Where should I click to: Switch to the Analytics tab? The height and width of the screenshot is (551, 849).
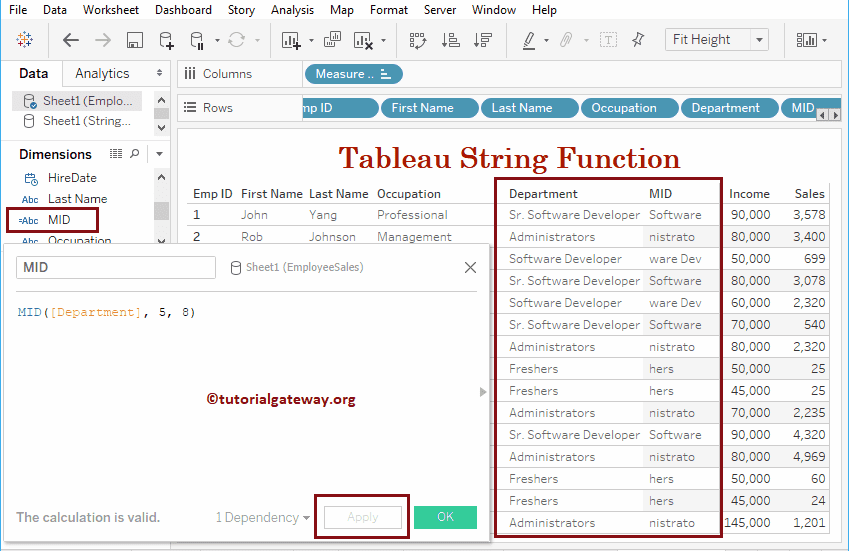pos(102,73)
